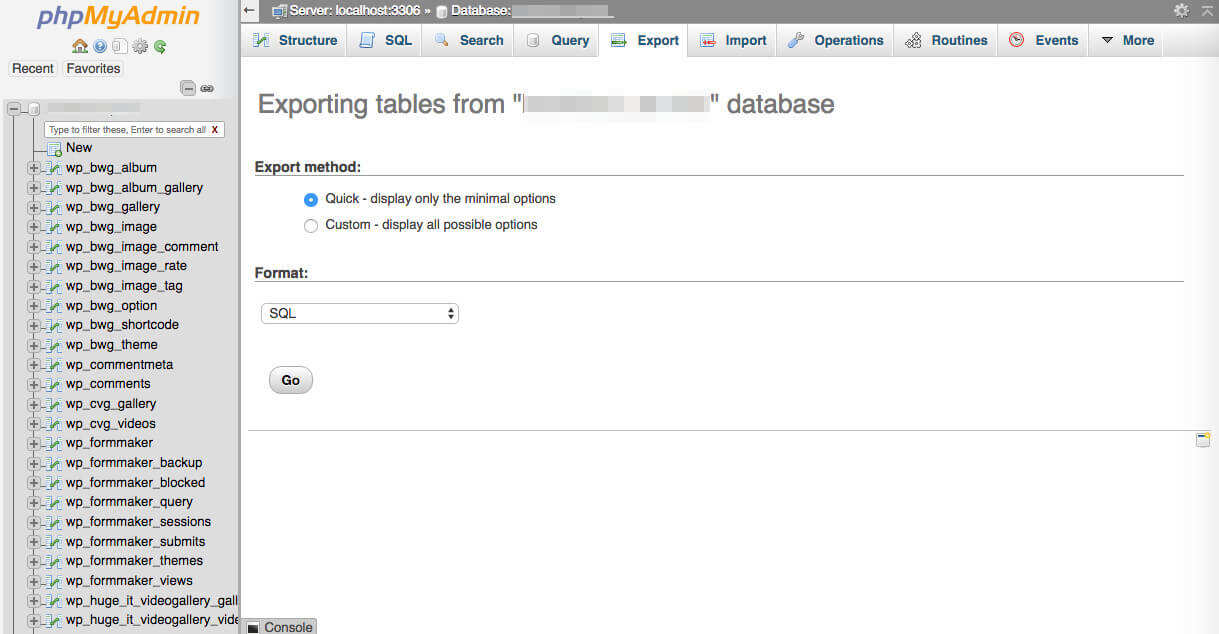Viewport: 1219px width, 634px height.
Task: Open the blue question-mark documentation icon
Action: point(100,46)
